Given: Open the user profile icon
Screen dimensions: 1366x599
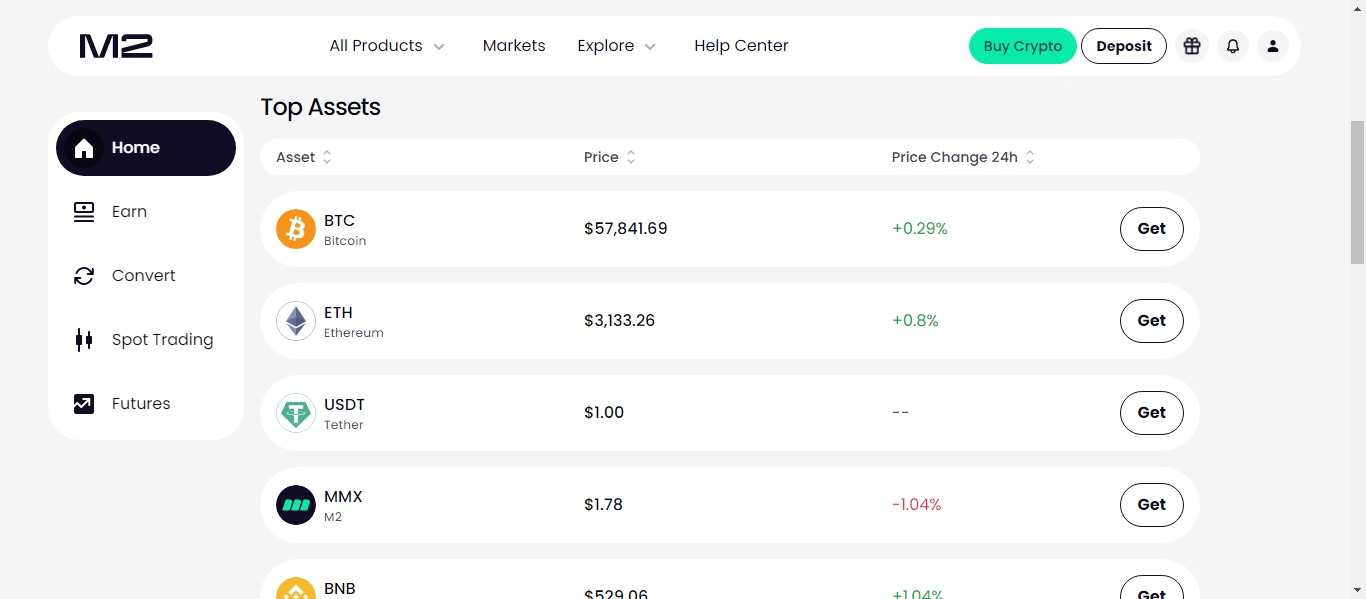Looking at the screenshot, I should point(1272,46).
